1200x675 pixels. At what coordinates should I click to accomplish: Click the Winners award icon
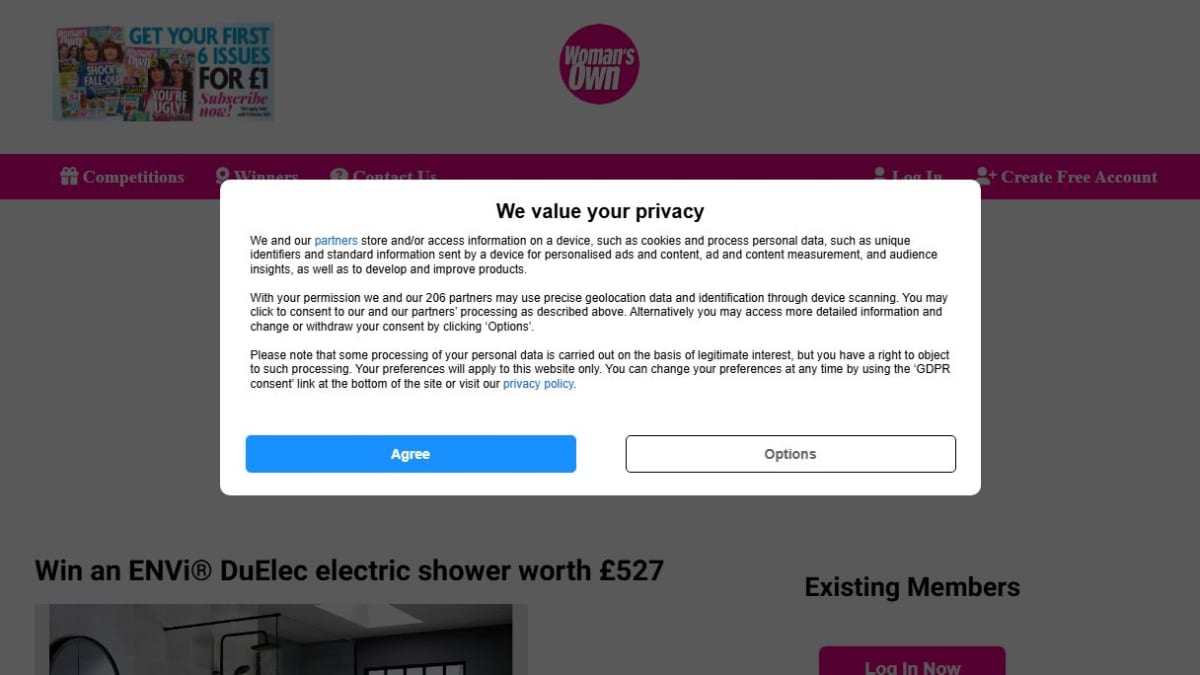[223, 176]
